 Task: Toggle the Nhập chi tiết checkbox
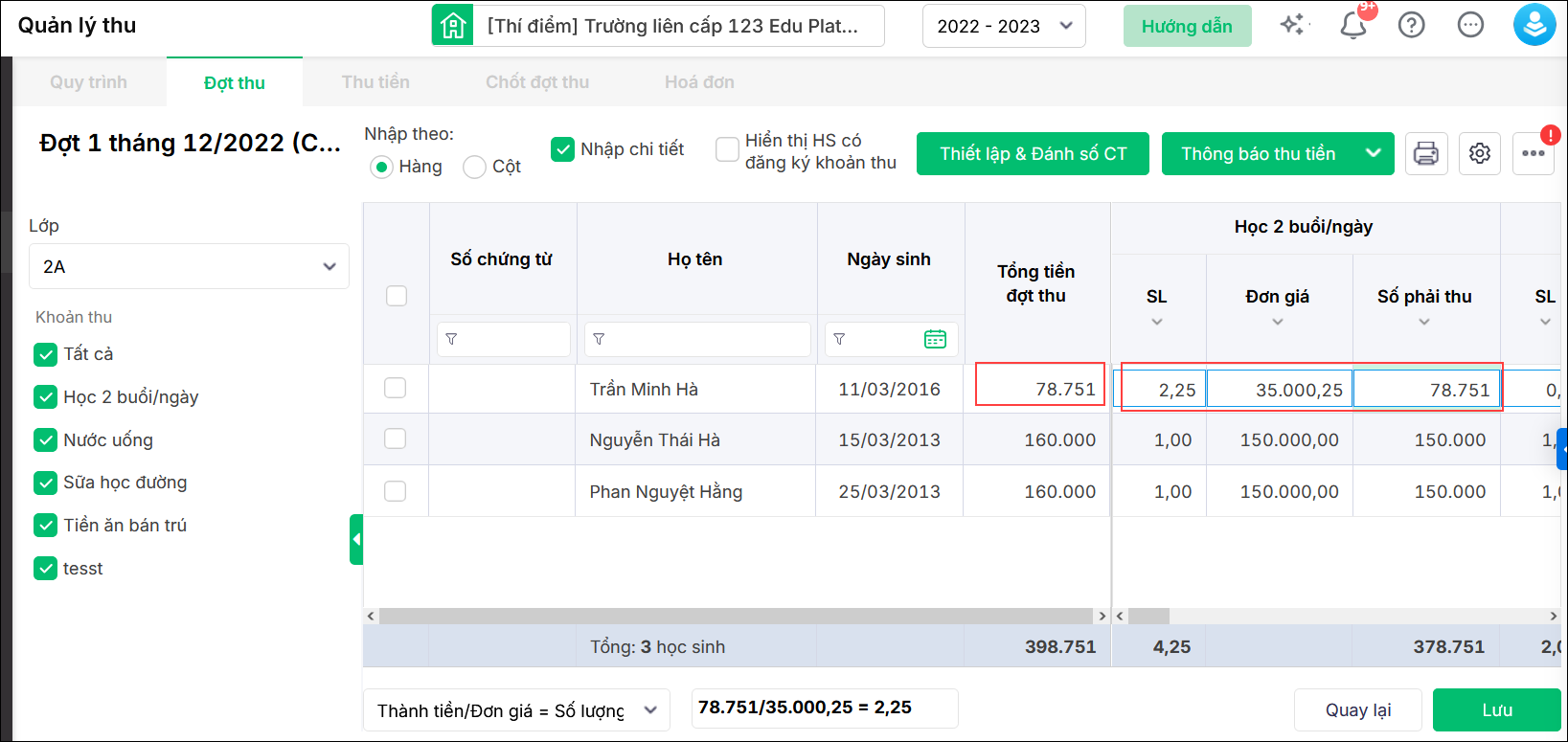click(562, 148)
